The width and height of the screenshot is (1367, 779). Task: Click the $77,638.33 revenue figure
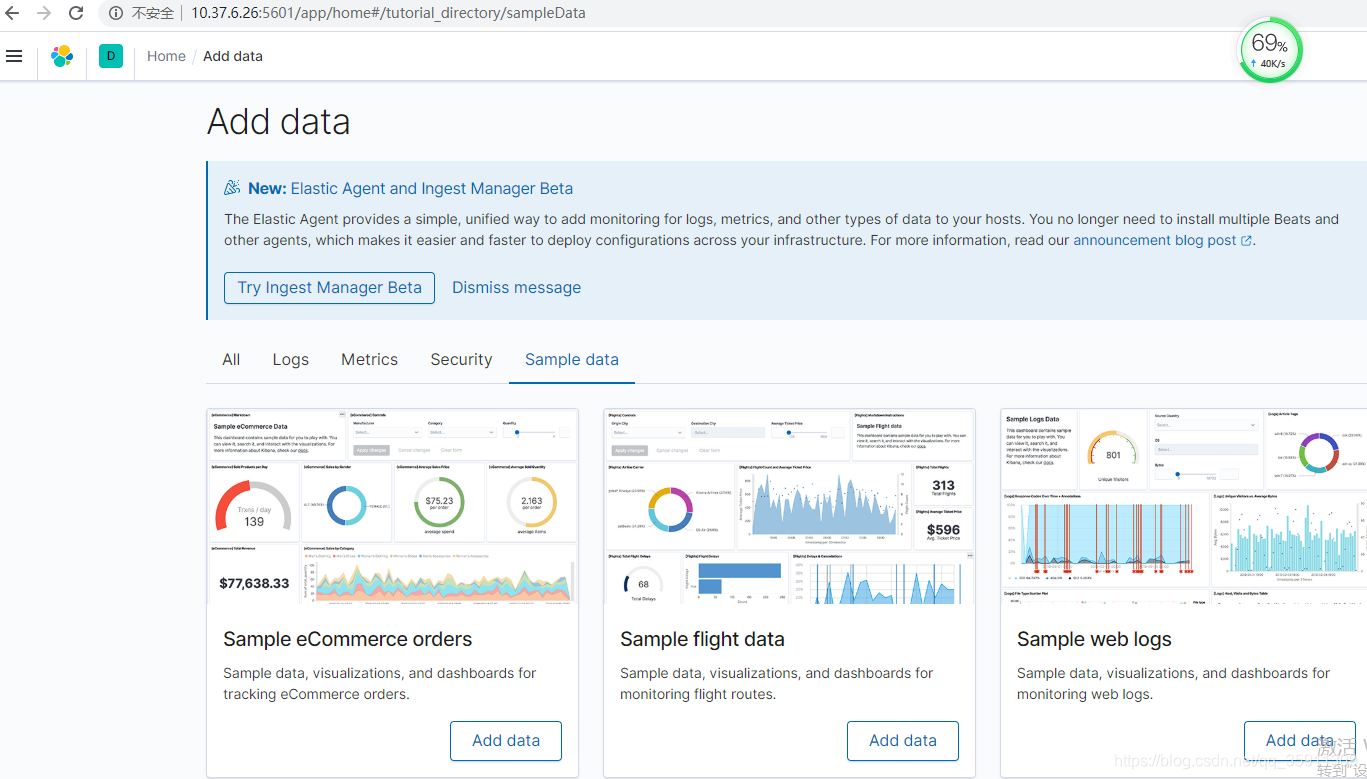[x=254, y=583]
